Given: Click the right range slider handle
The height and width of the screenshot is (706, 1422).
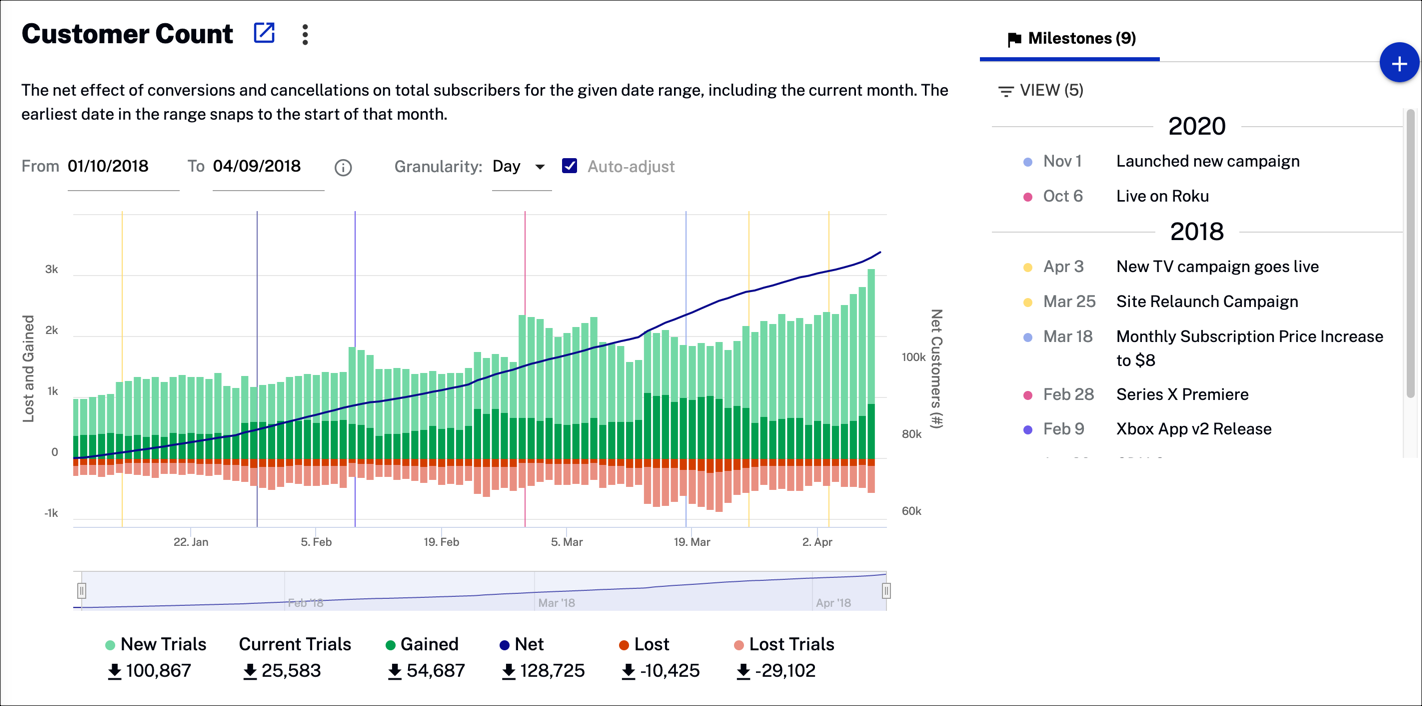Looking at the screenshot, I should [886, 591].
